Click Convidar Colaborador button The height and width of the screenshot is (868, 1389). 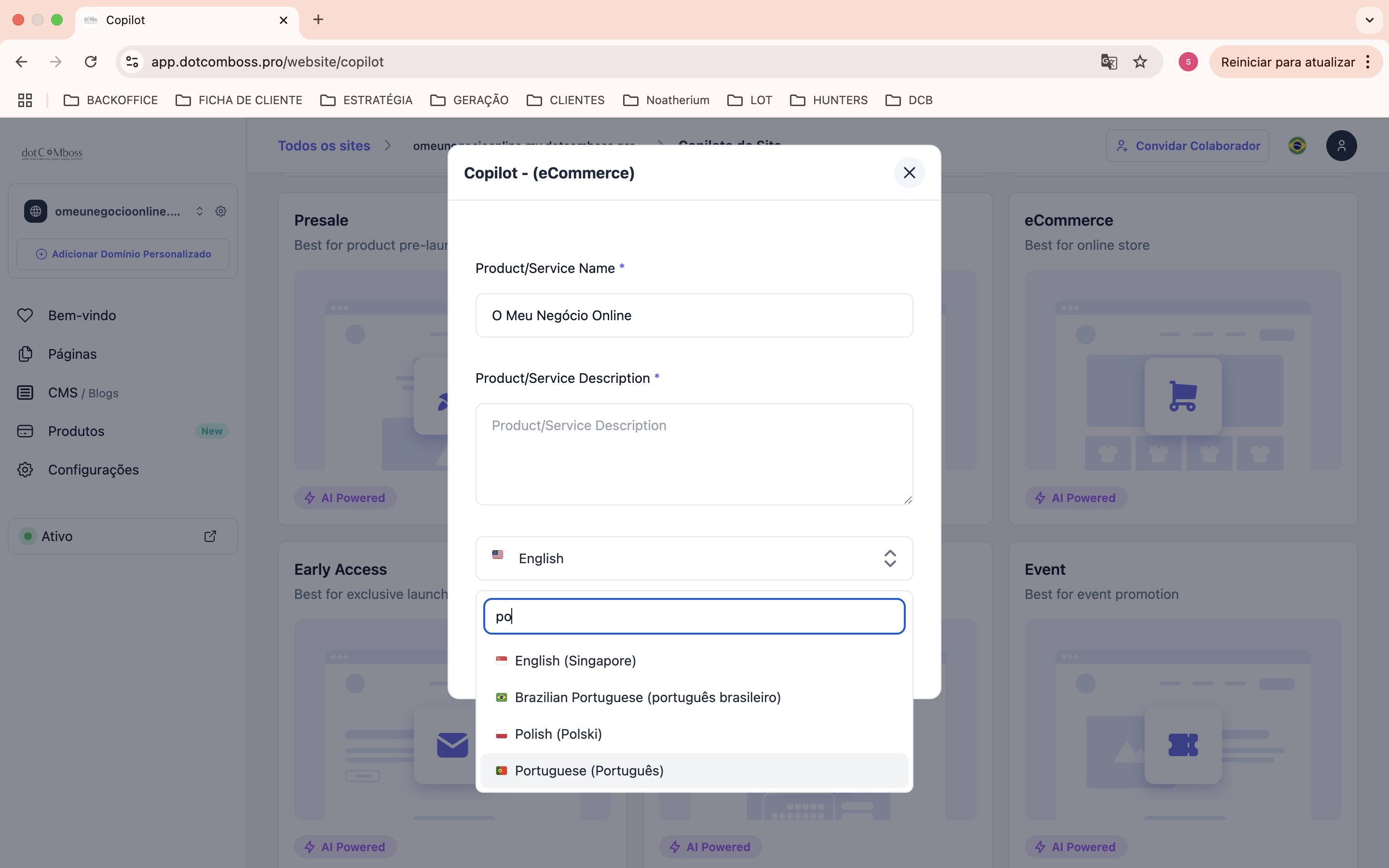pyautogui.click(x=1187, y=146)
